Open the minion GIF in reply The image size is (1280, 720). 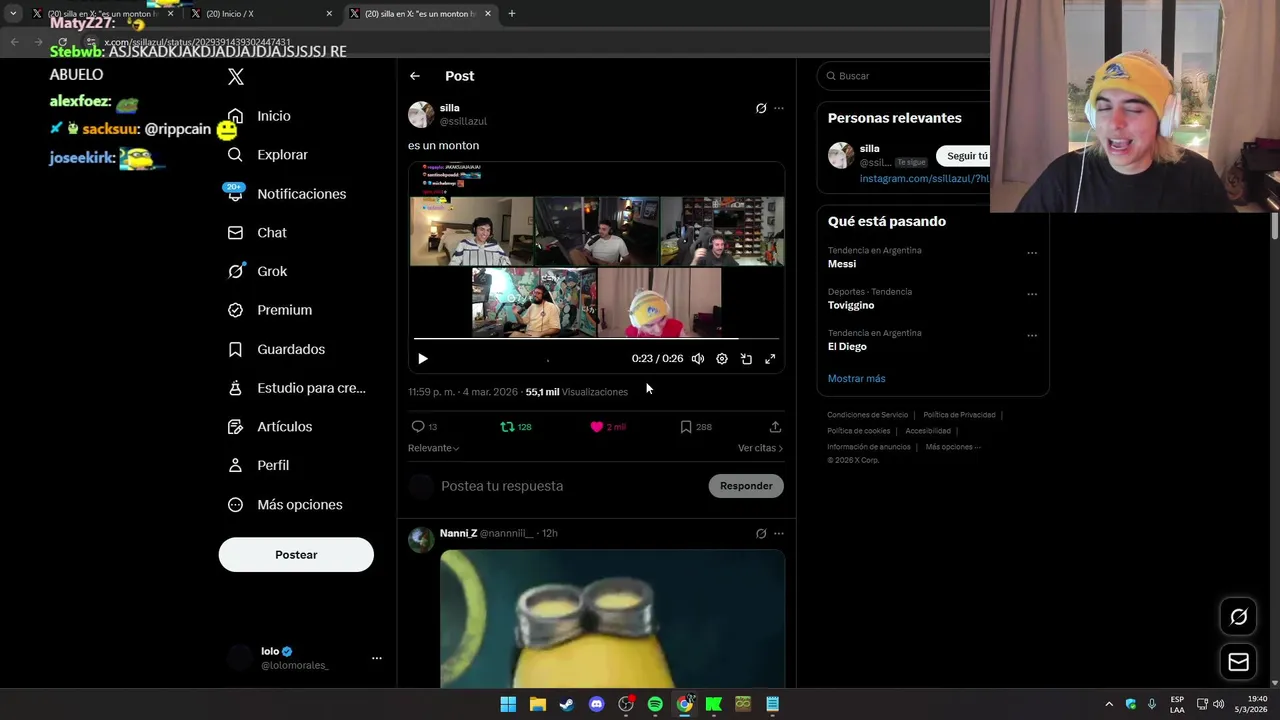[612, 618]
